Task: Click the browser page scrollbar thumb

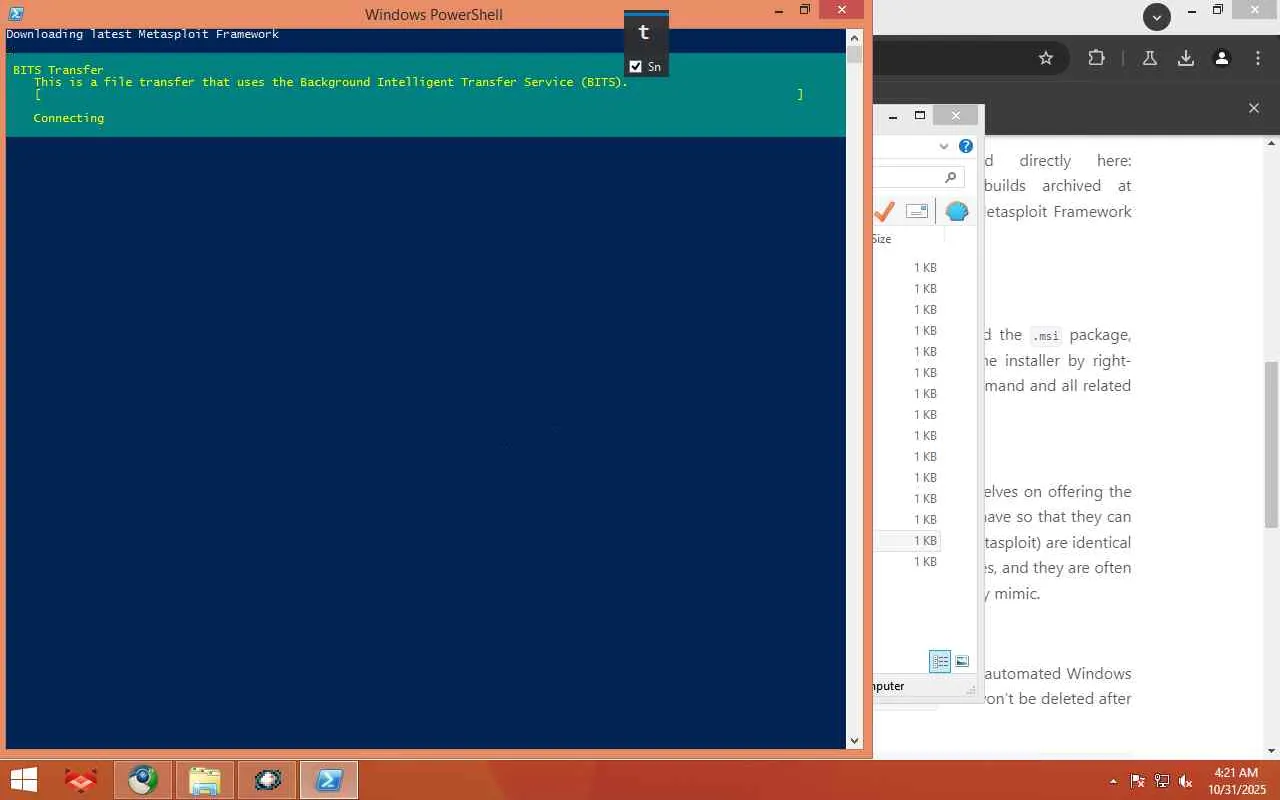Action: point(1271,445)
